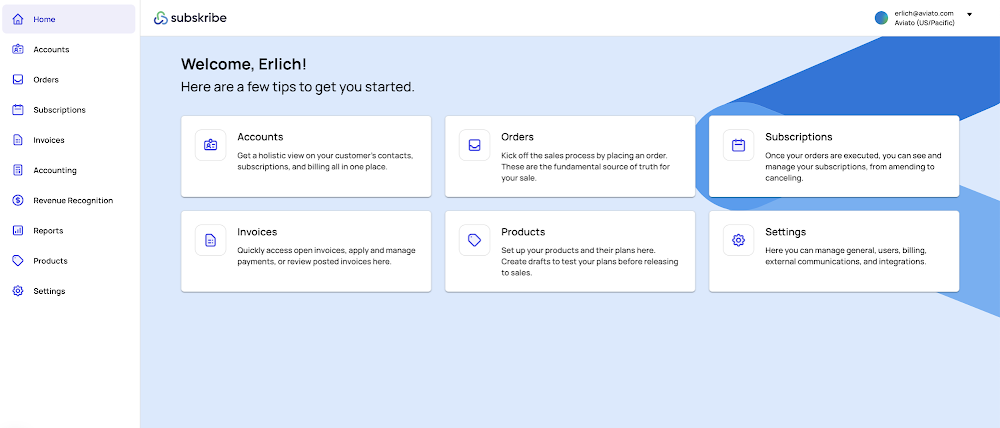The height and width of the screenshot is (428, 1000).
Task: Click the Home icon in the sidebar
Action: coord(18,19)
